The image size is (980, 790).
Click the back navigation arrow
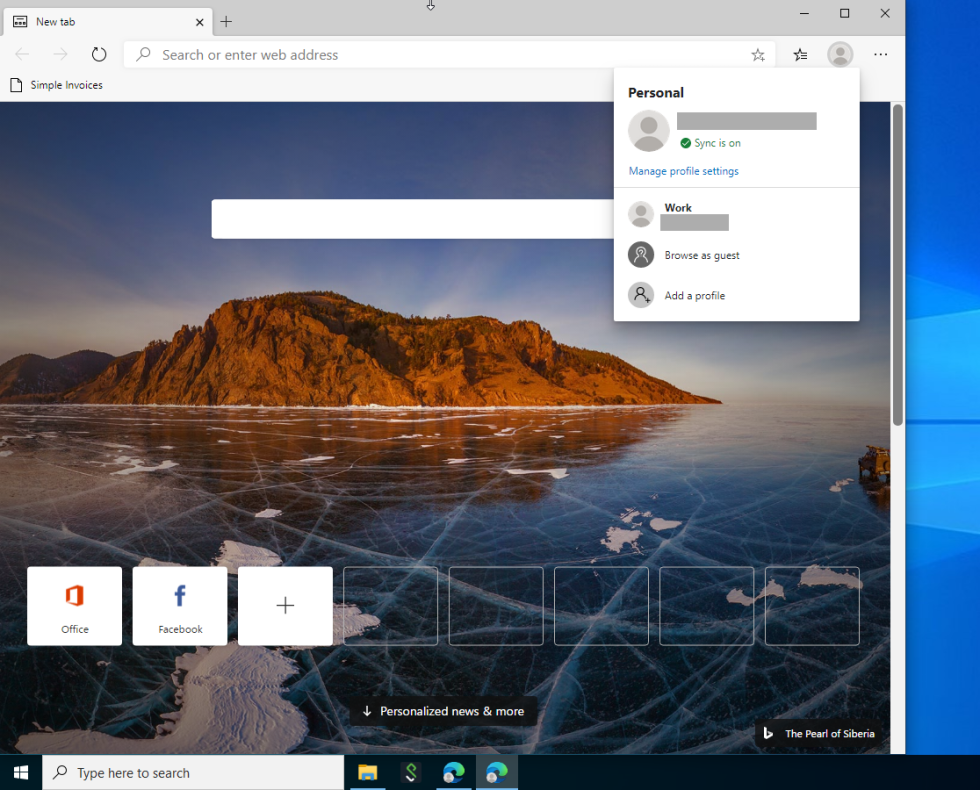point(22,54)
